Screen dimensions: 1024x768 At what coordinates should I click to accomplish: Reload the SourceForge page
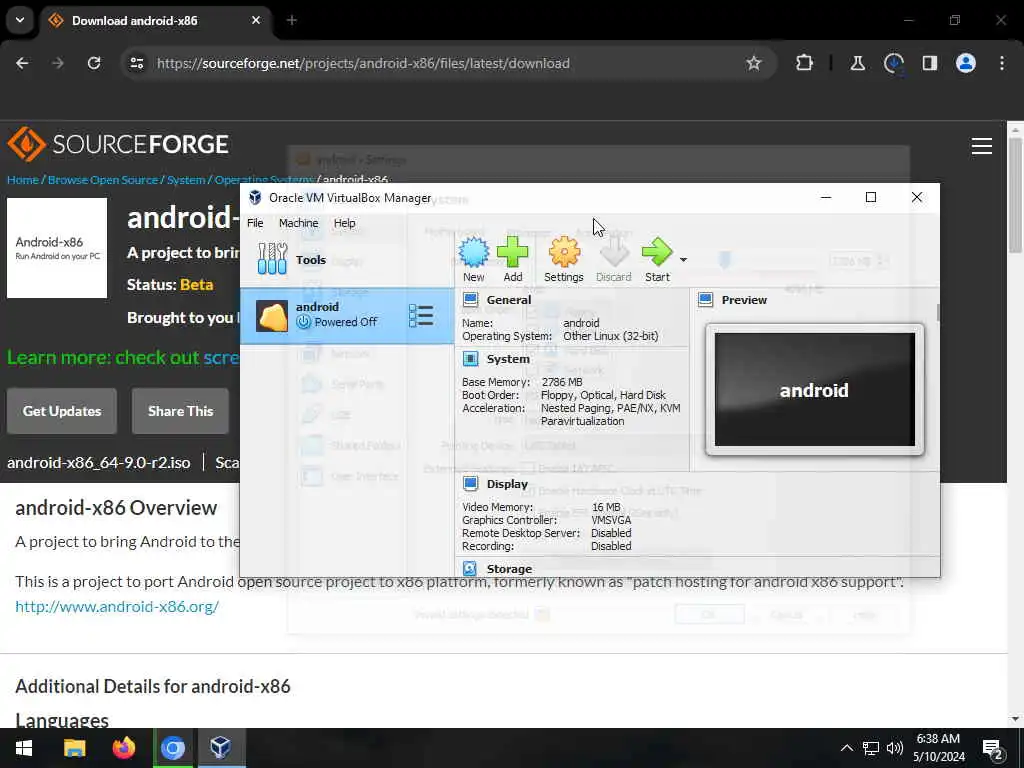94,63
